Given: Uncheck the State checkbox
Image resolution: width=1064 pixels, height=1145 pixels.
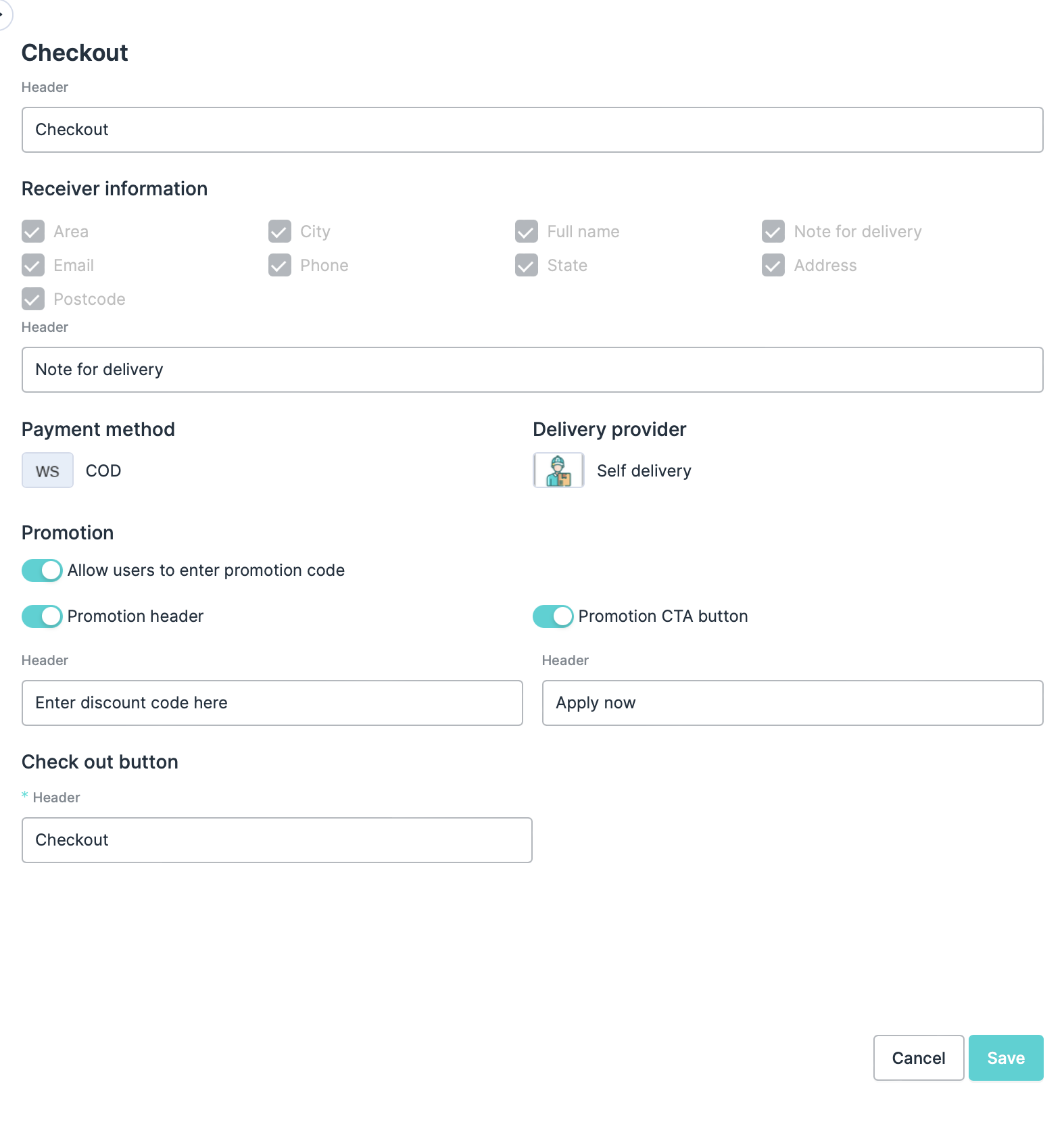Looking at the screenshot, I should click(527, 265).
